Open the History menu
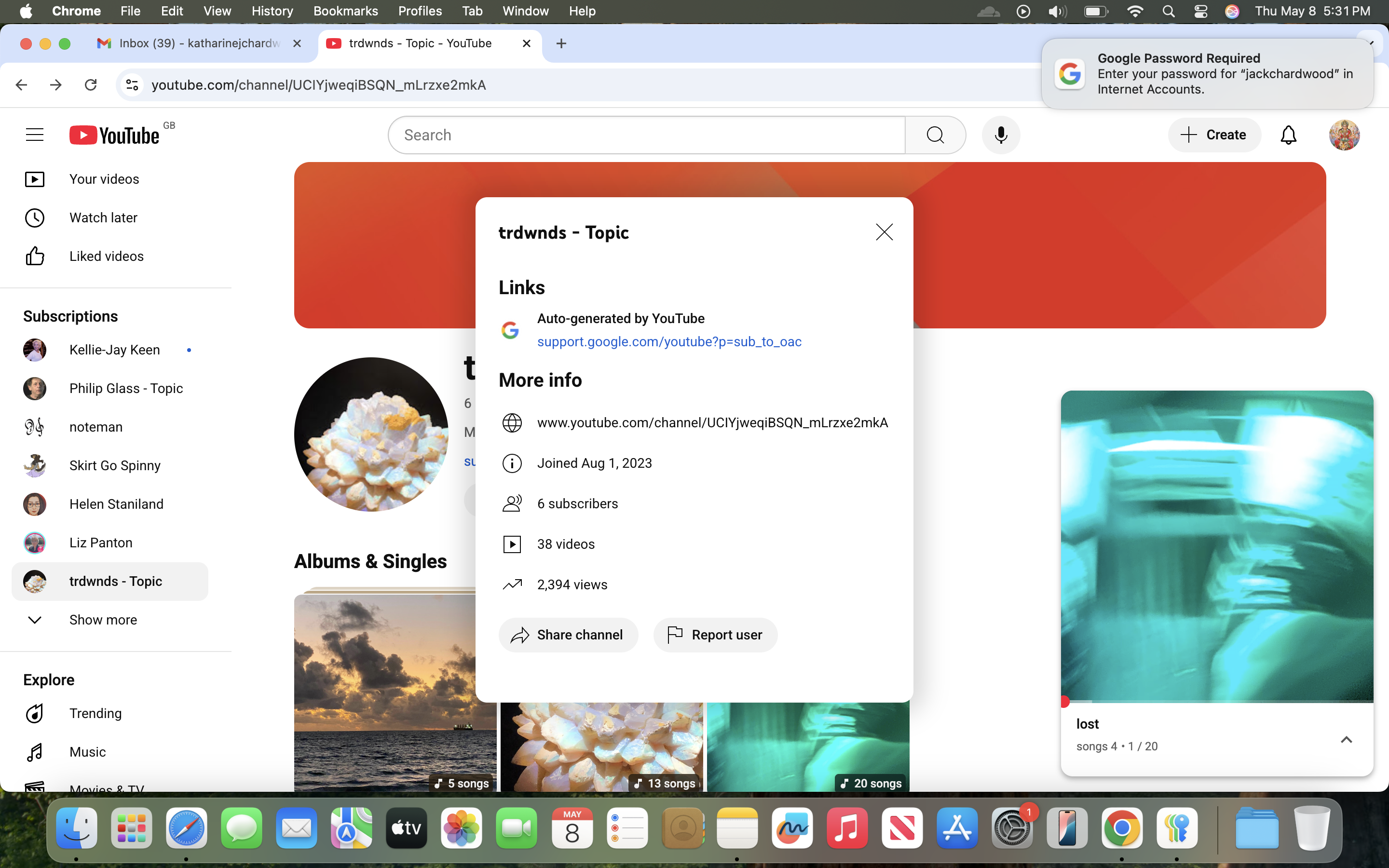 pos(272,11)
